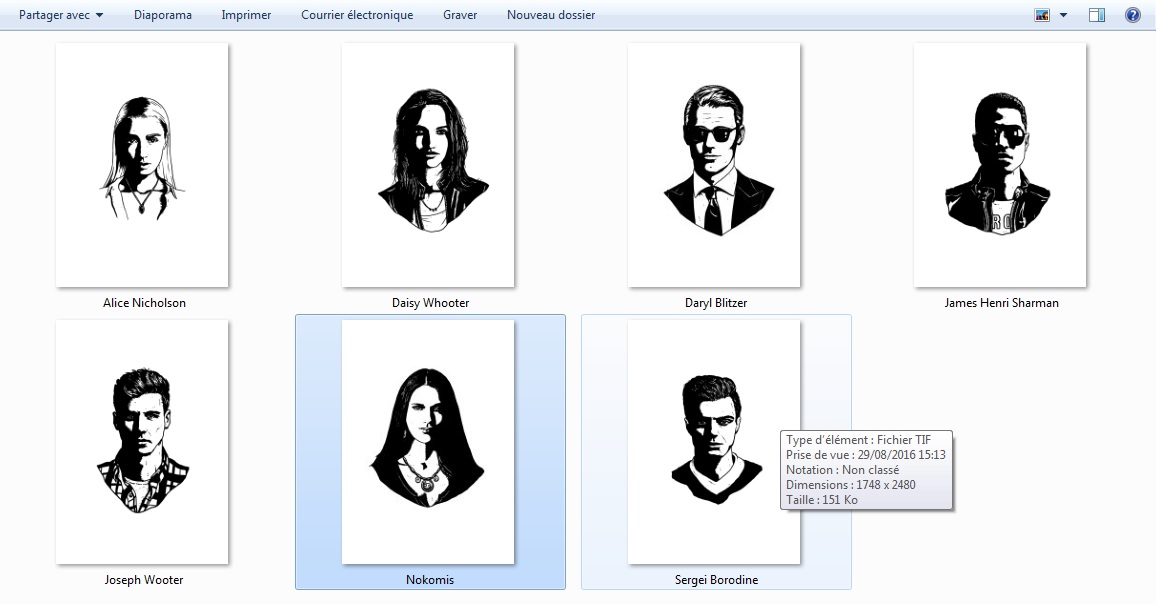The height and width of the screenshot is (604, 1156).
Task: Expand the view options dropdown arrow
Action: pos(1063,15)
